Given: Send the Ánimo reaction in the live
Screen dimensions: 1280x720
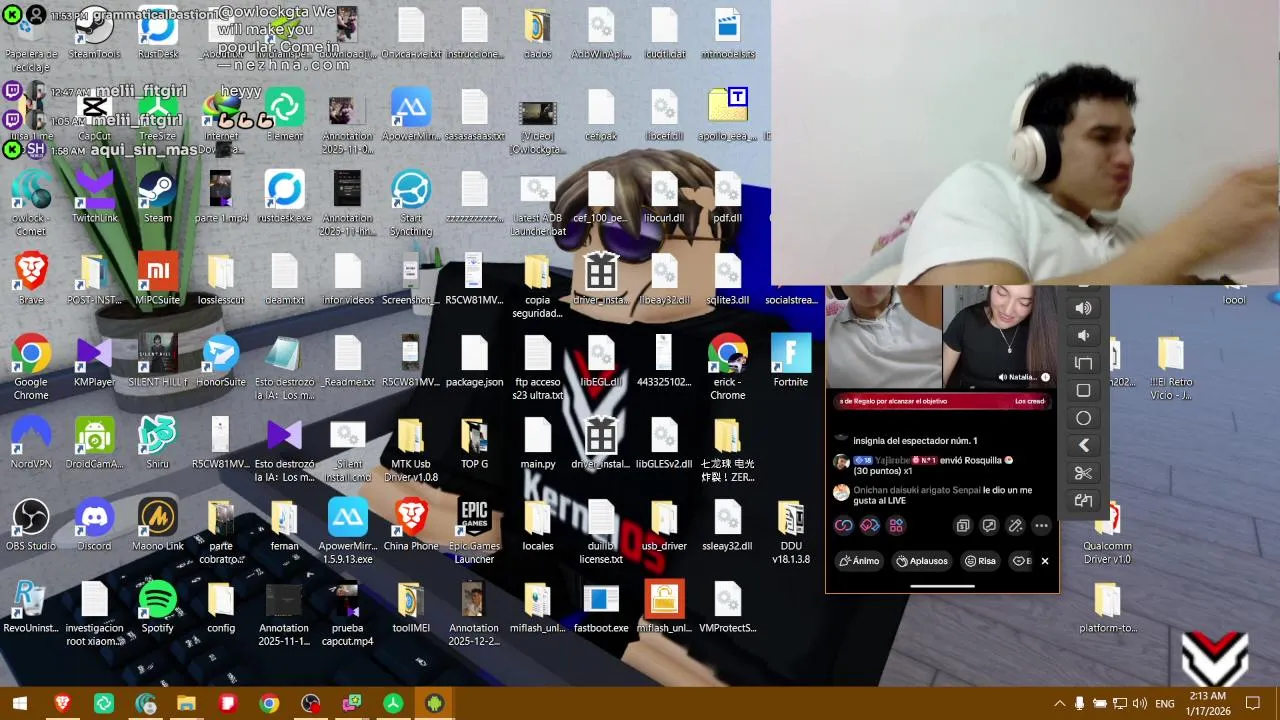Looking at the screenshot, I should click(x=860, y=561).
